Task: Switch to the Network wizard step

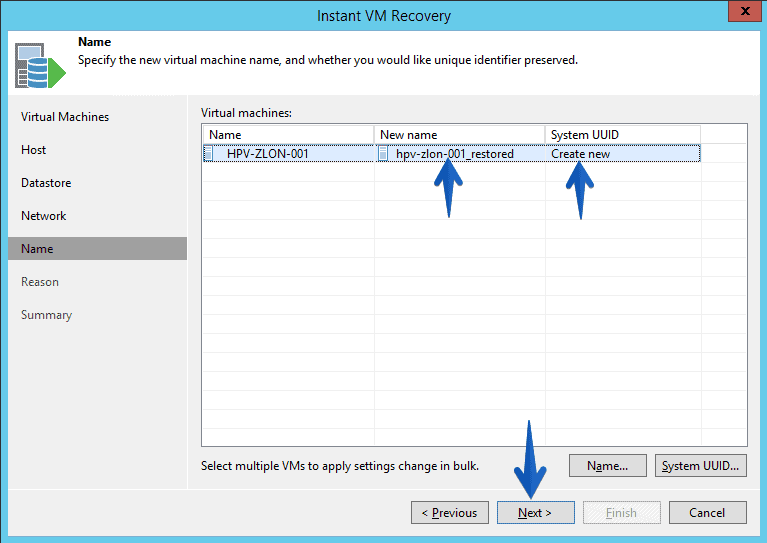Action: (44, 216)
